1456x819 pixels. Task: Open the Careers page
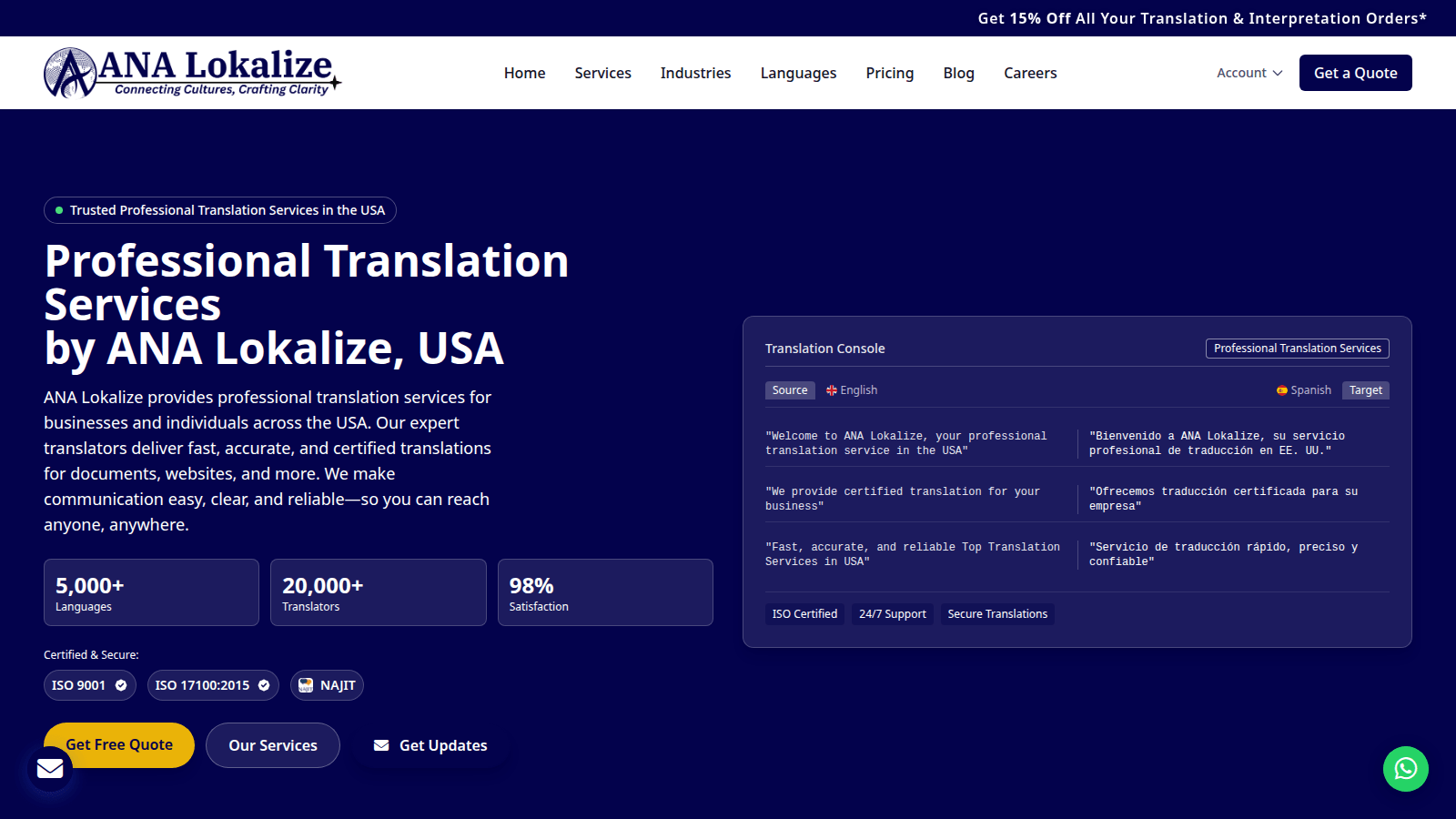click(x=1030, y=73)
